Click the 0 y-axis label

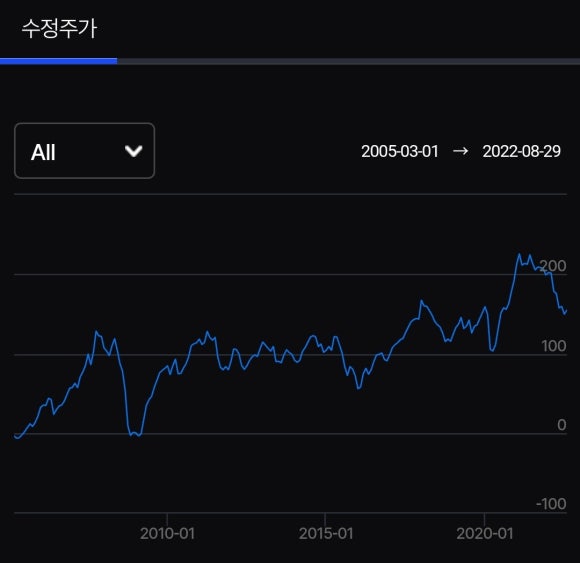click(x=562, y=425)
